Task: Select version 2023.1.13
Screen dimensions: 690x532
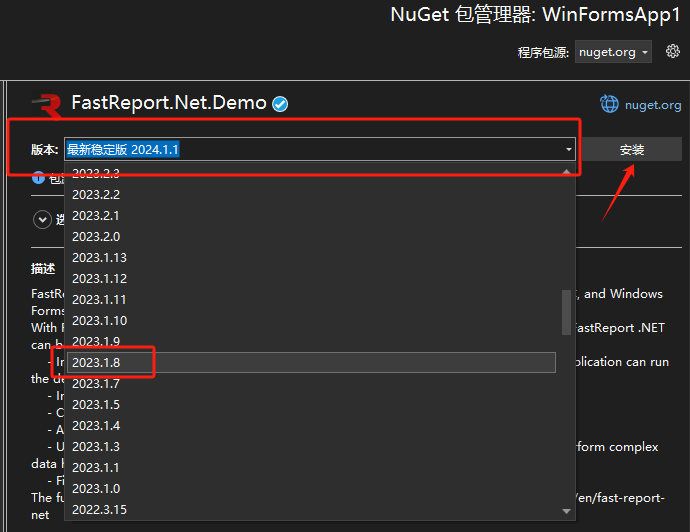Action: 311,257
